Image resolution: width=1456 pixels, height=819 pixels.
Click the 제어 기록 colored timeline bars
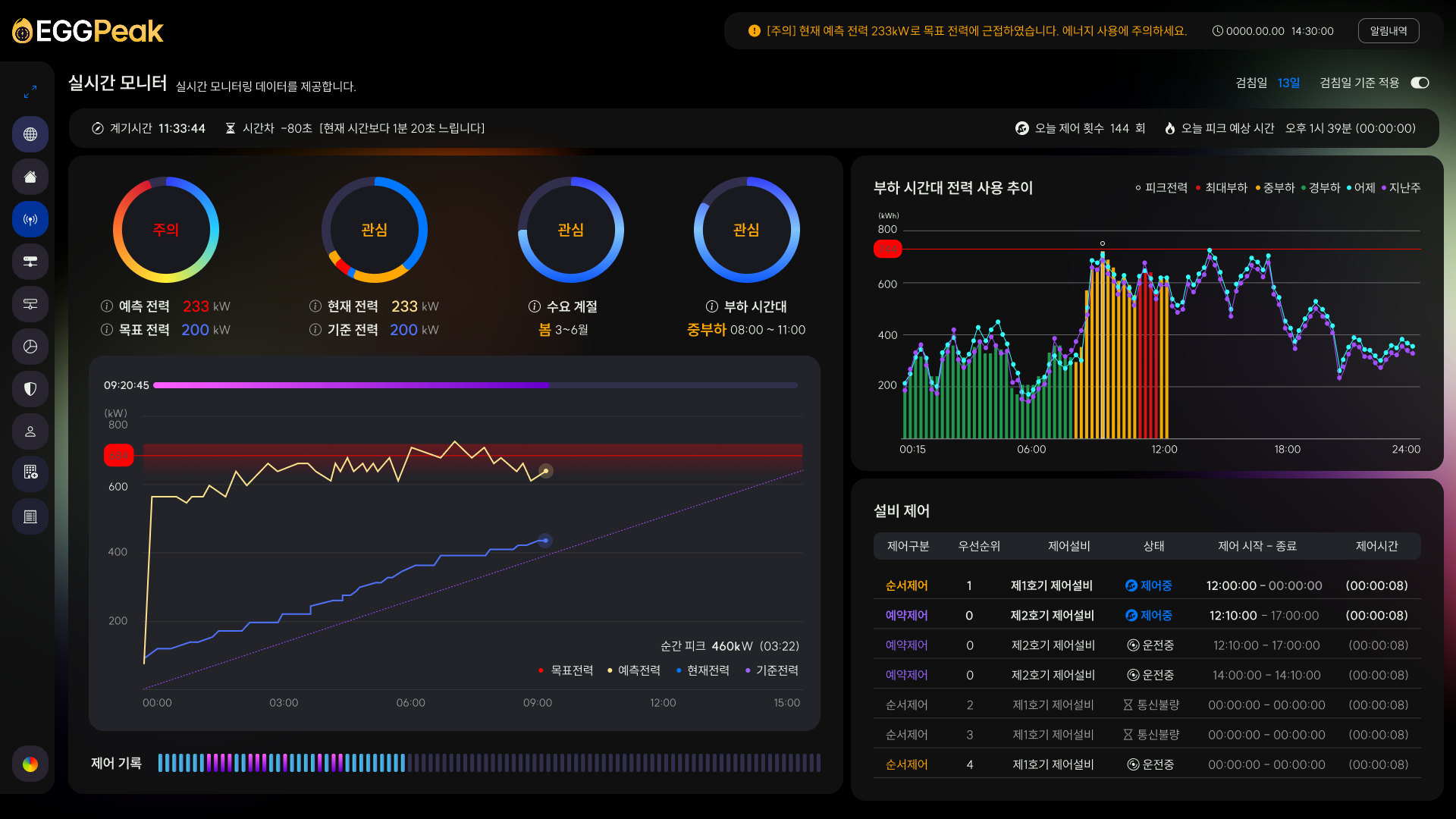click(x=489, y=763)
